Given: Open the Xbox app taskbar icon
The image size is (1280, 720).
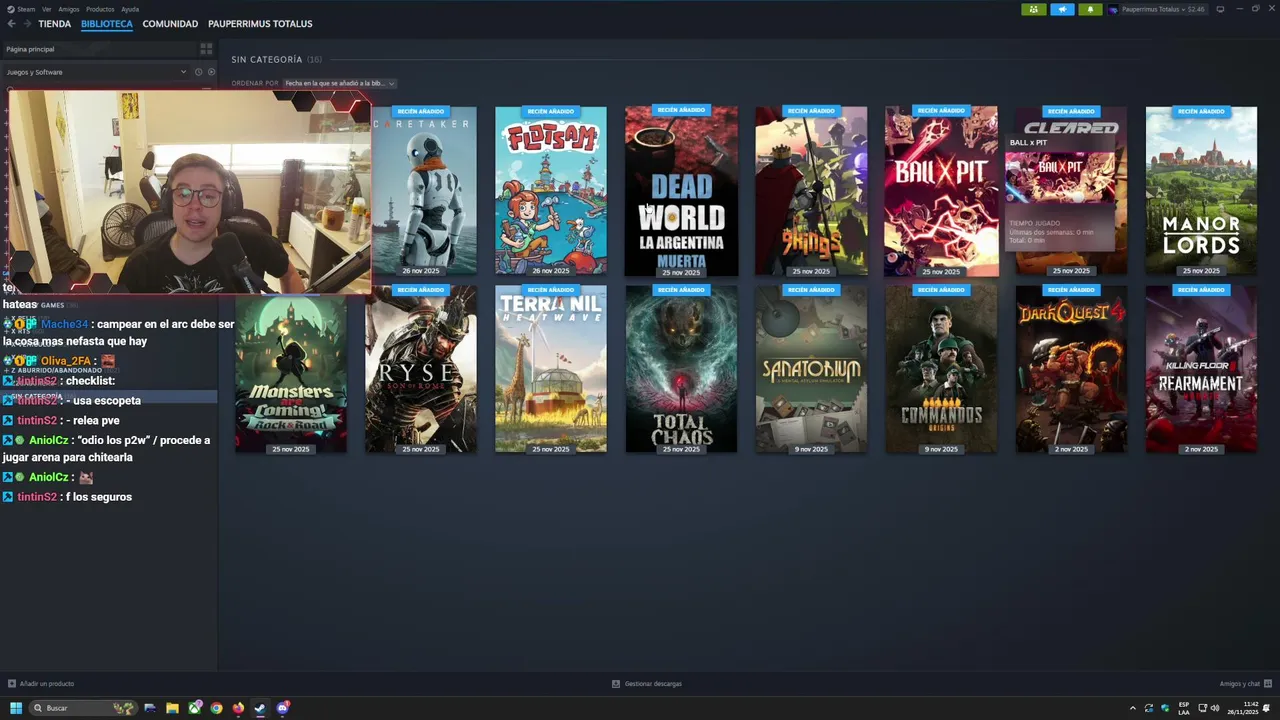Looking at the screenshot, I should (x=194, y=708).
